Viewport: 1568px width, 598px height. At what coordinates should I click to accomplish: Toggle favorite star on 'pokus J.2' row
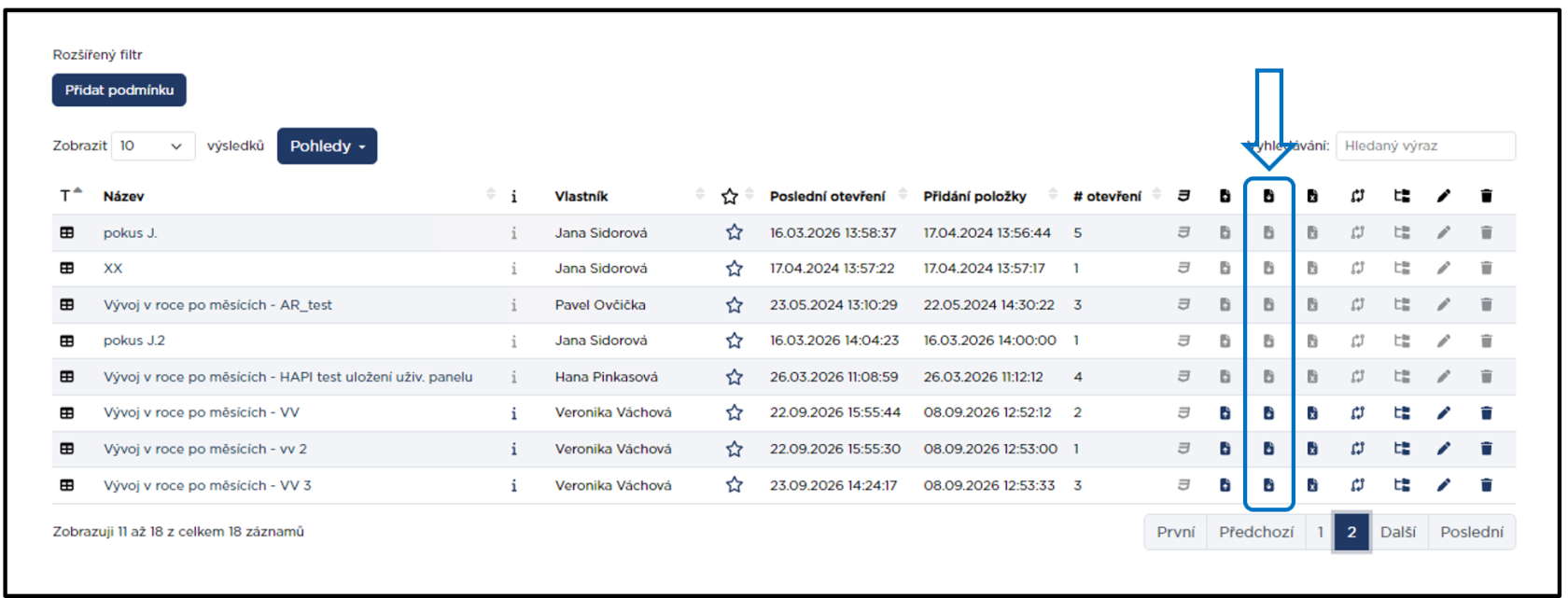click(735, 341)
